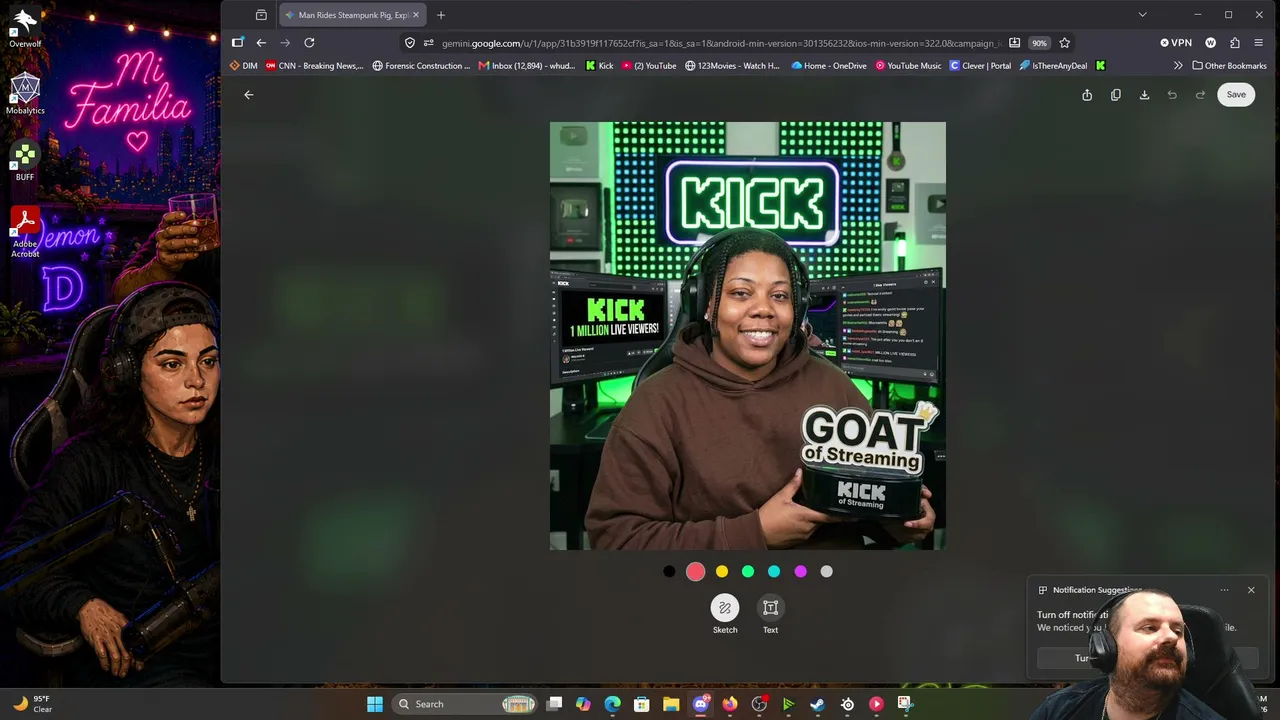
Task: Bookmark this page with the star icon
Action: click(x=1065, y=43)
